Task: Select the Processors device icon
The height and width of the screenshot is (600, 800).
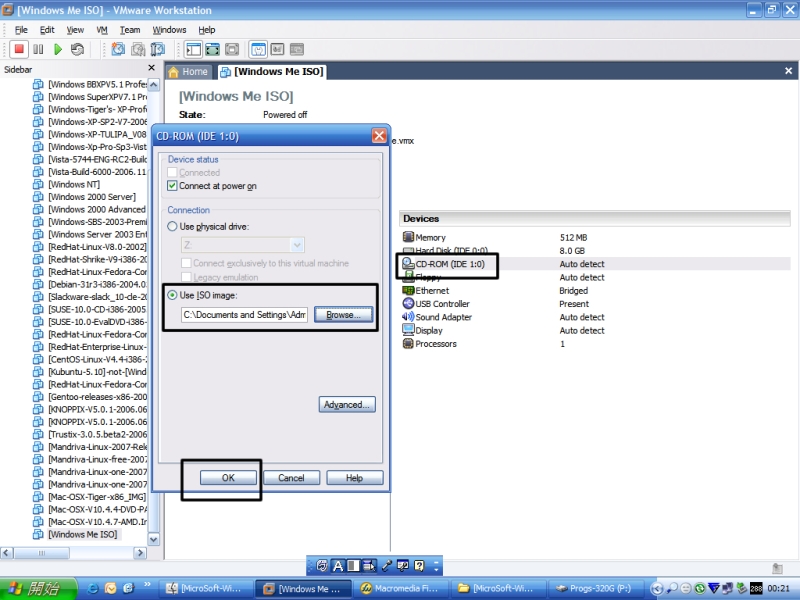Action: [408, 343]
